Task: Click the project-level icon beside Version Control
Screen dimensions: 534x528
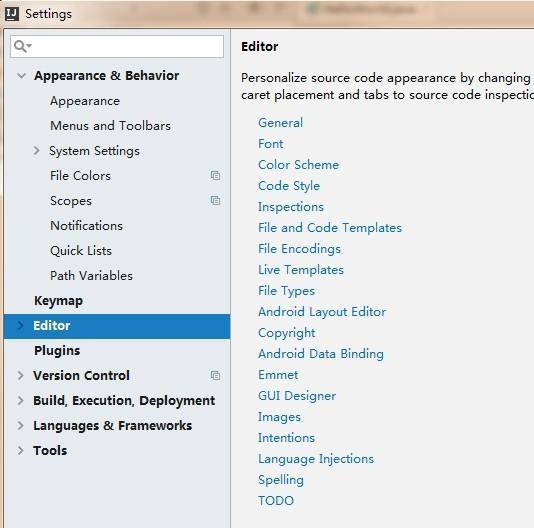Action: (x=215, y=375)
